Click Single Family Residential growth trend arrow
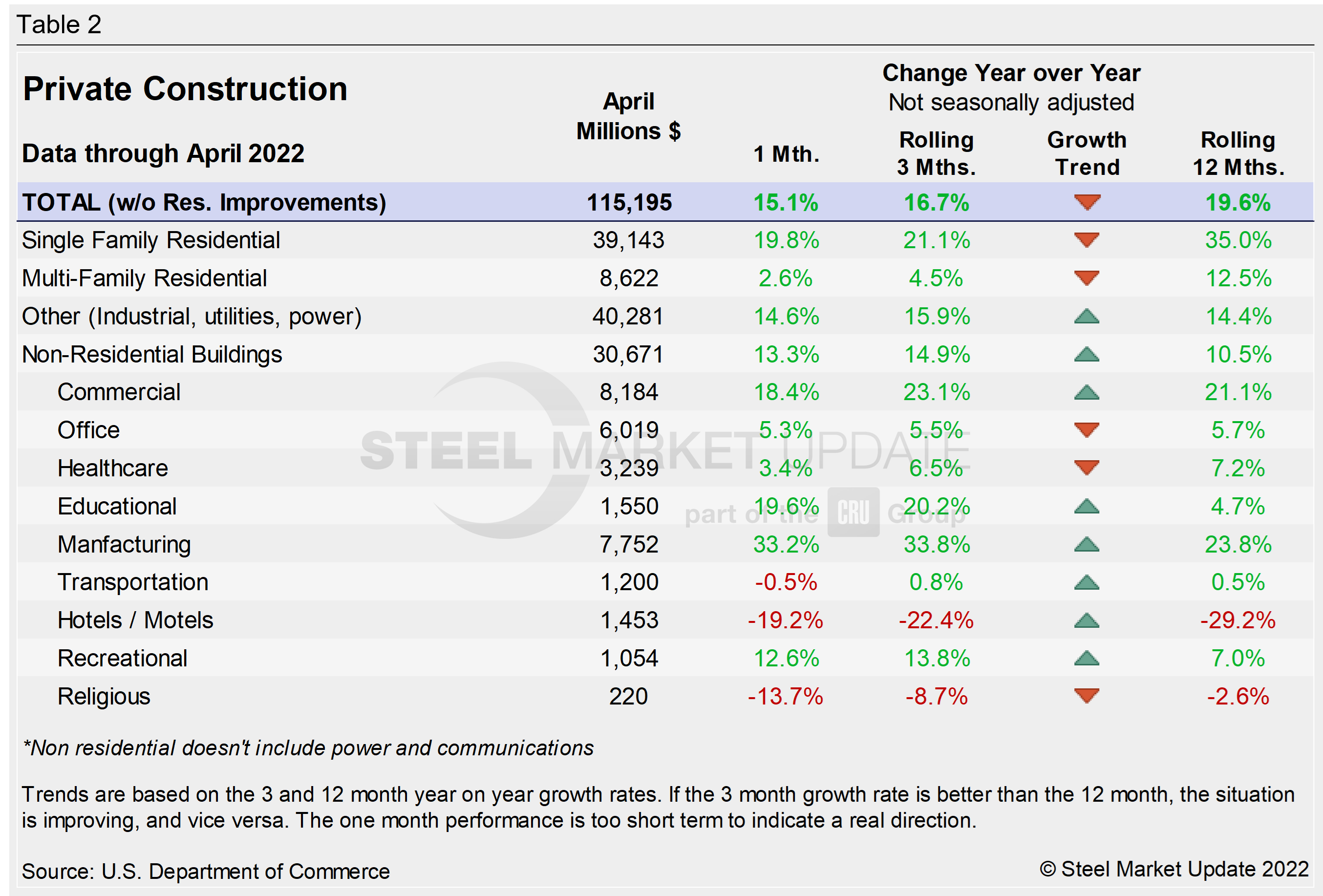 [1087, 240]
